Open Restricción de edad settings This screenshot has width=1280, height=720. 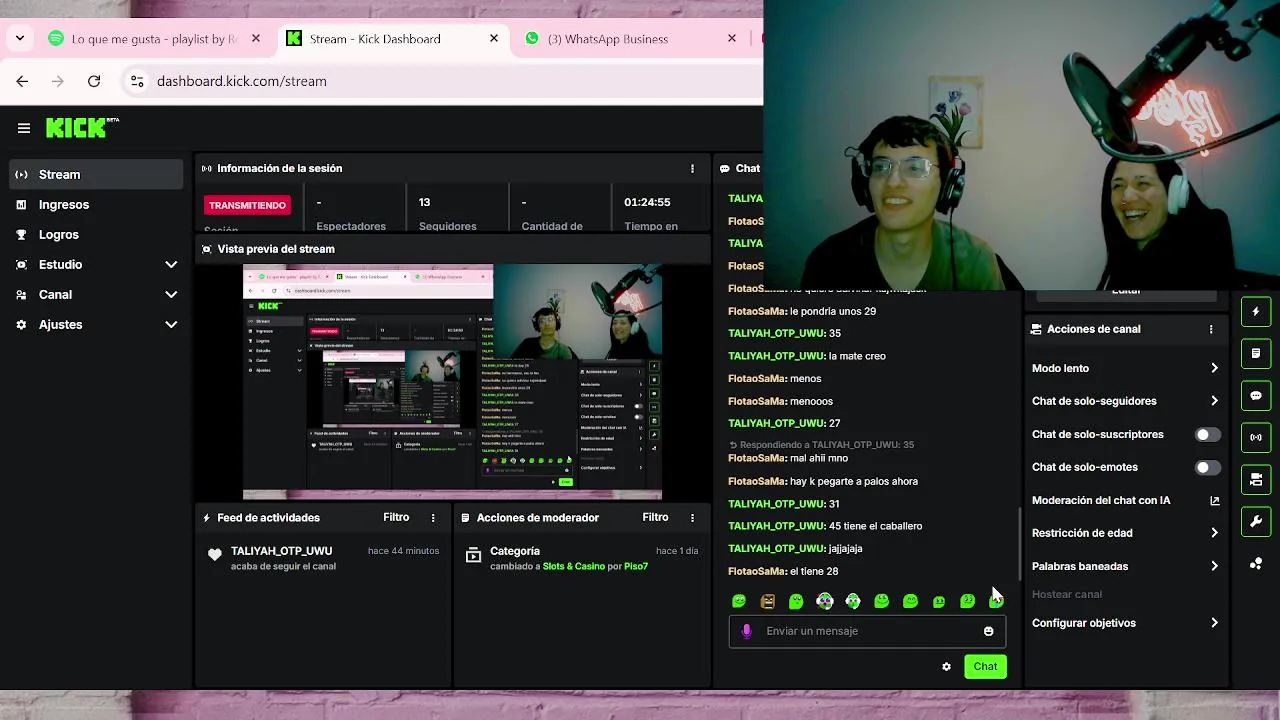point(1125,533)
